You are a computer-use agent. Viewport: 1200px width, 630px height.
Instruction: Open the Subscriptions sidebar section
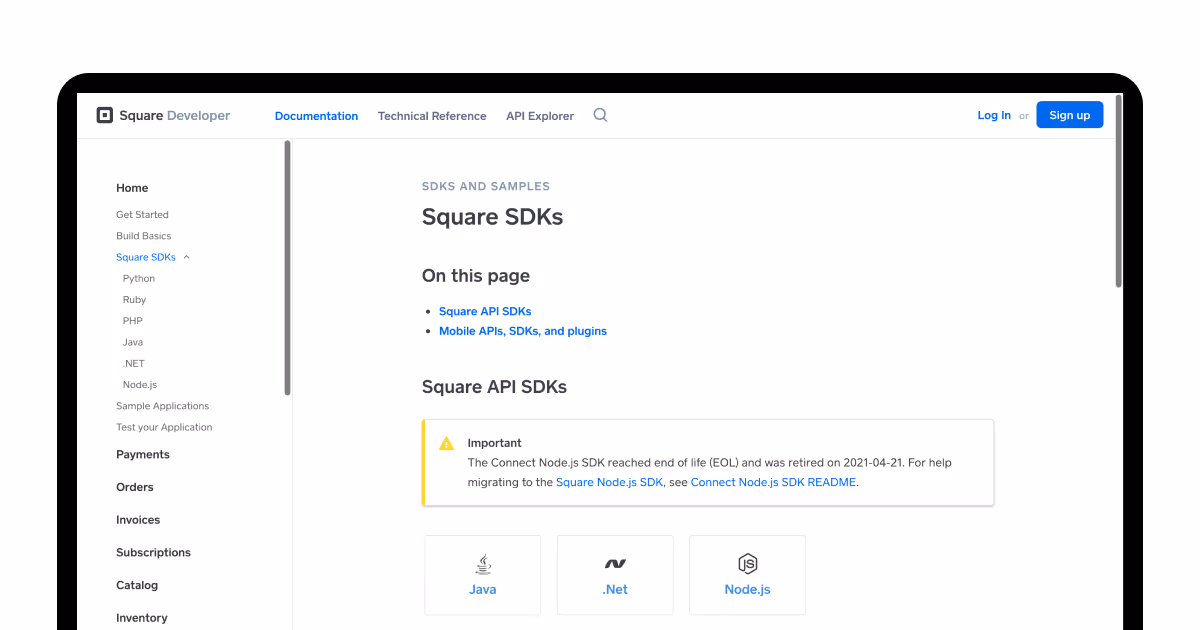click(x=153, y=552)
